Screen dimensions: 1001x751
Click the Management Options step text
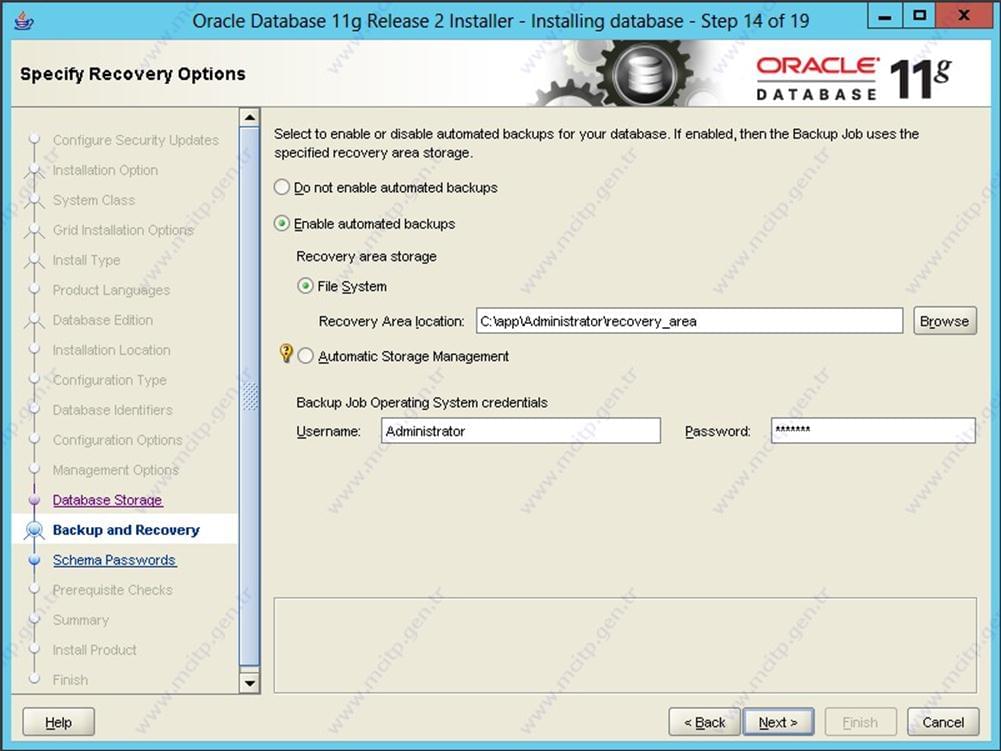[116, 470]
